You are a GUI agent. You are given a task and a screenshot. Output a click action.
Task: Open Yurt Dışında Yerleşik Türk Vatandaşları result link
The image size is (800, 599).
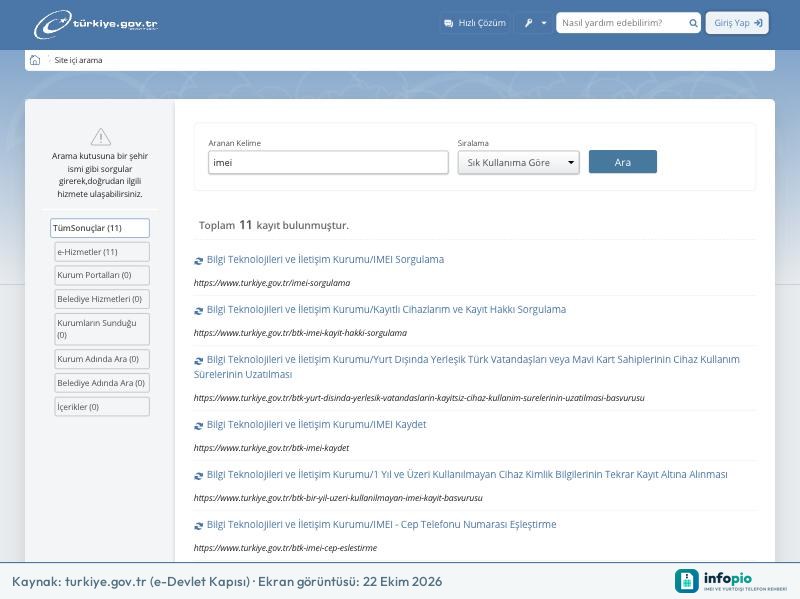click(x=467, y=367)
